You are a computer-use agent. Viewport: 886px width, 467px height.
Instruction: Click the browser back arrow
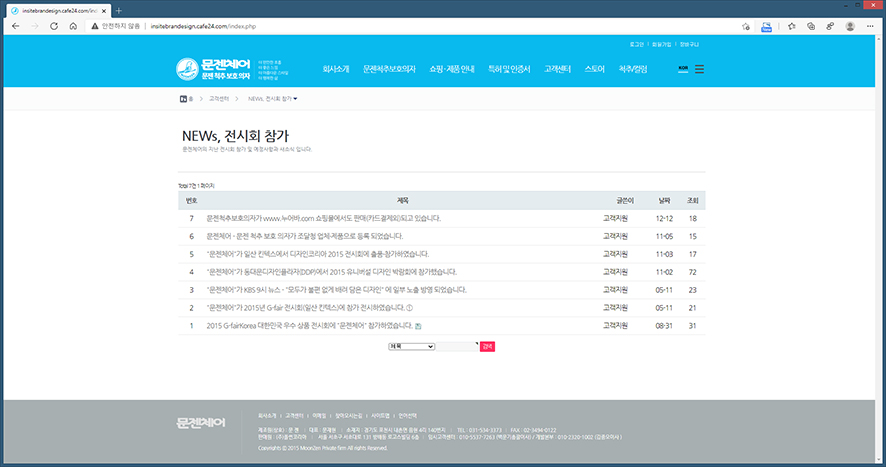(x=15, y=26)
